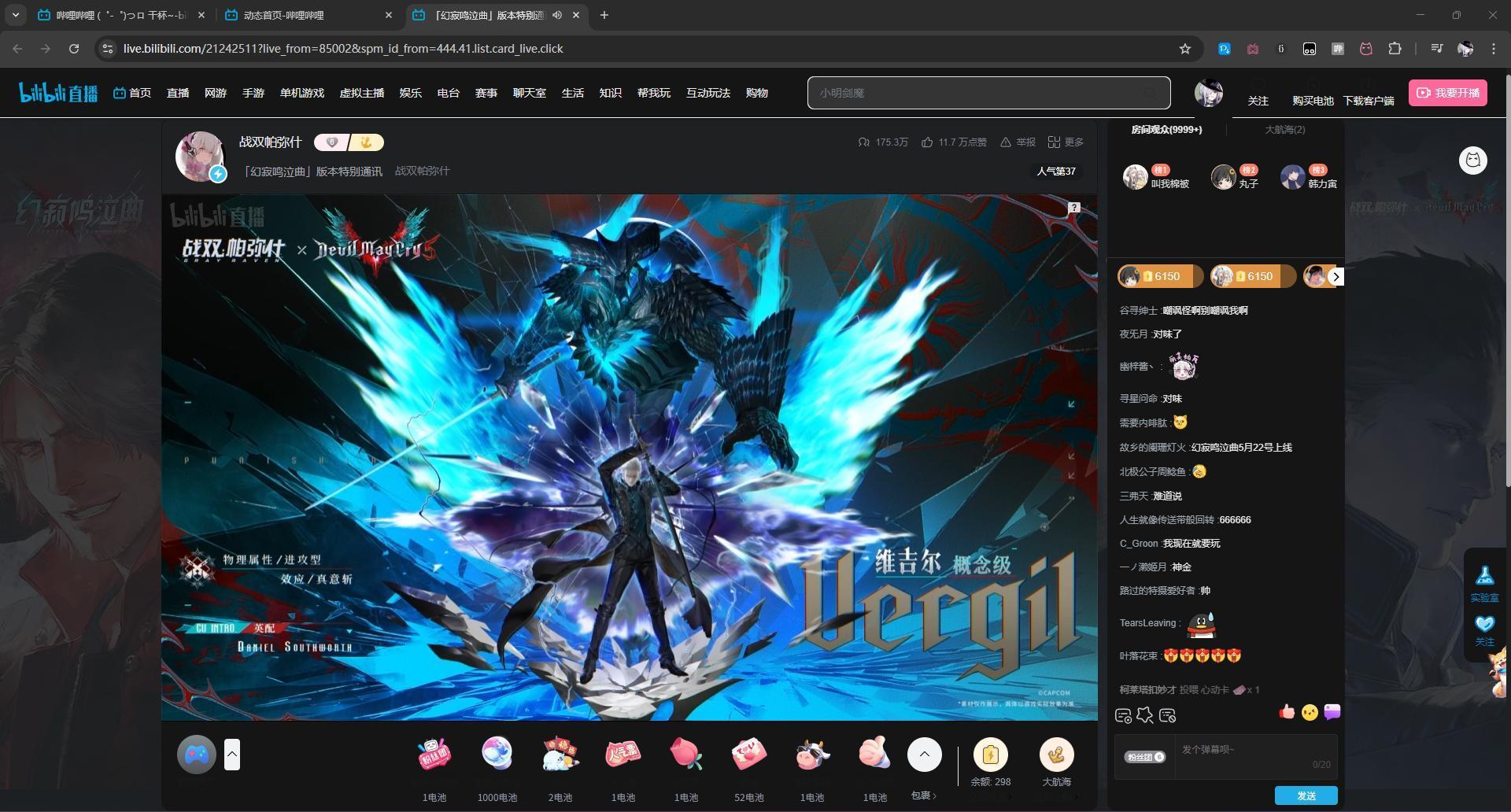Click the thumbs-up emoji in chat toolbar
1511x812 pixels.
1287,712
